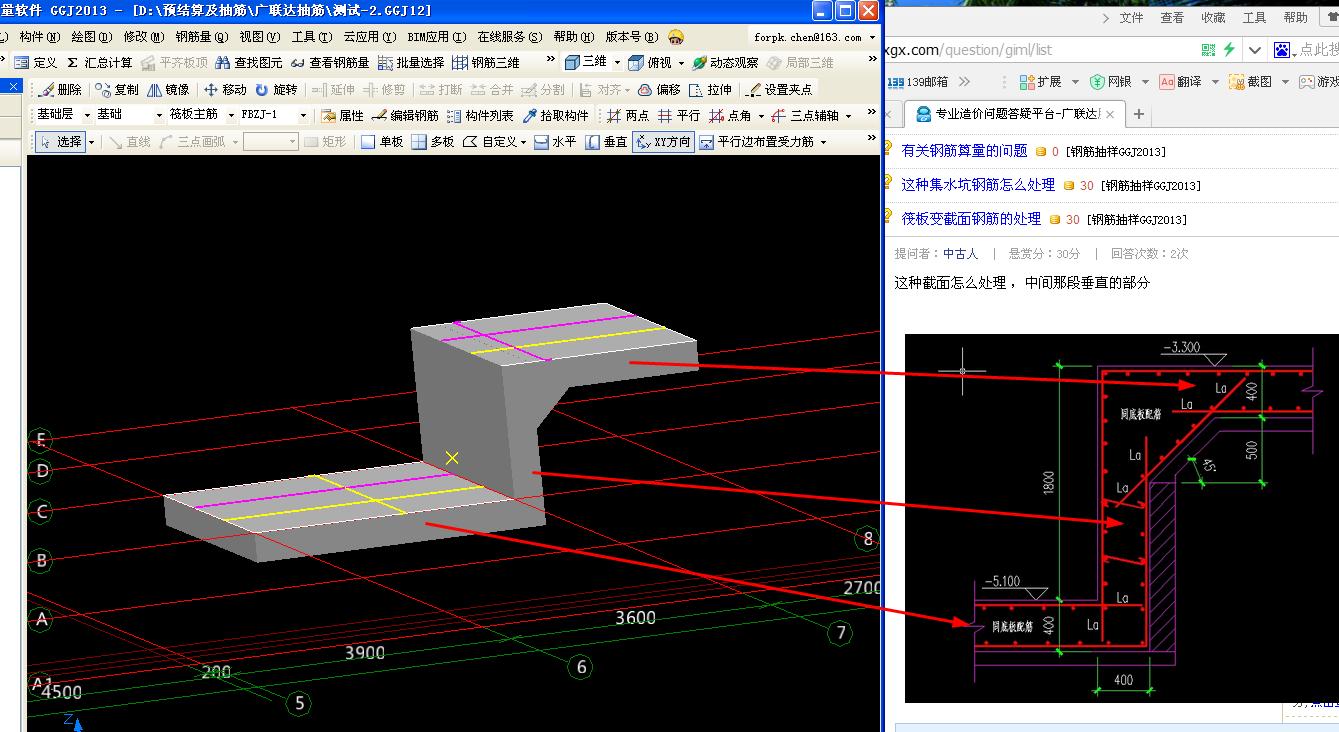Image resolution: width=1339 pixels, height=732 pixels.
Task: Click the 汇总计算 (summary calculation) sigma icon
Action: coord(73,63)
